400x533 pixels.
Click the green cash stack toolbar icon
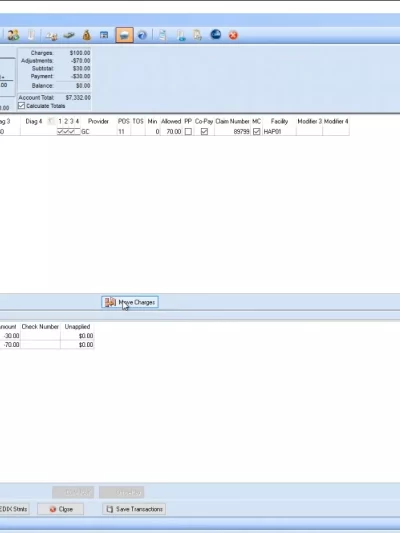coord(69,35)
